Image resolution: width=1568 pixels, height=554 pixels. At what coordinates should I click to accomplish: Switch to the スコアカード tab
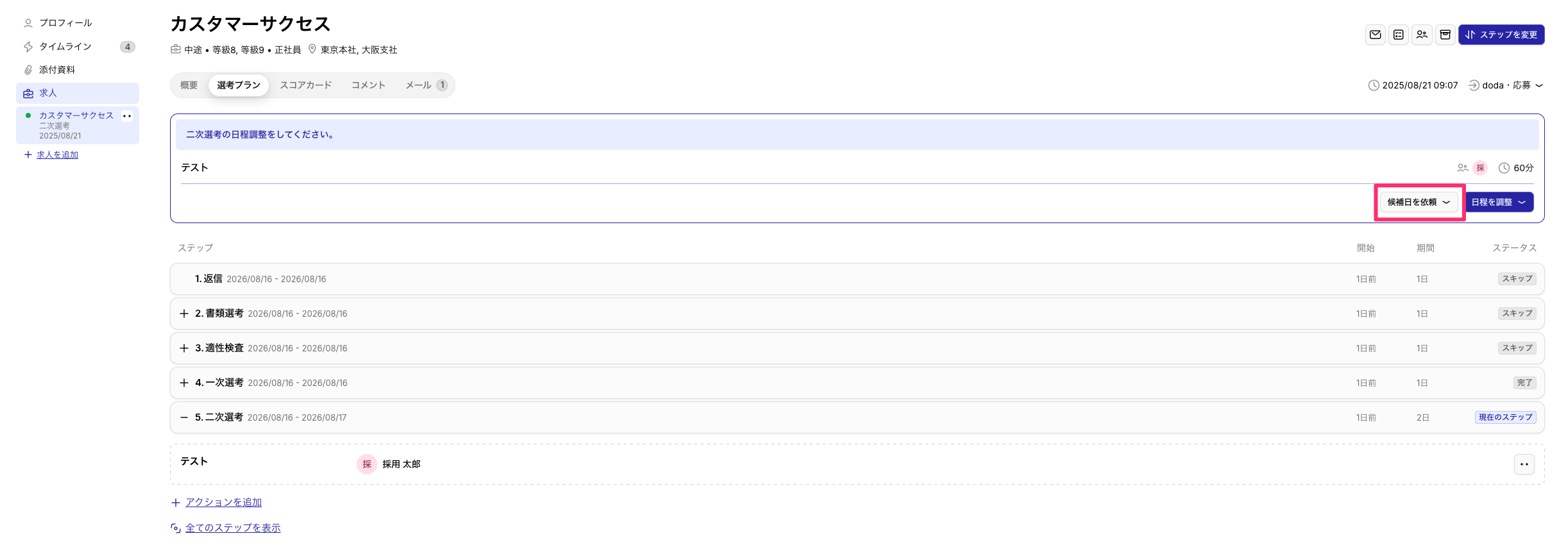point(306,85)
